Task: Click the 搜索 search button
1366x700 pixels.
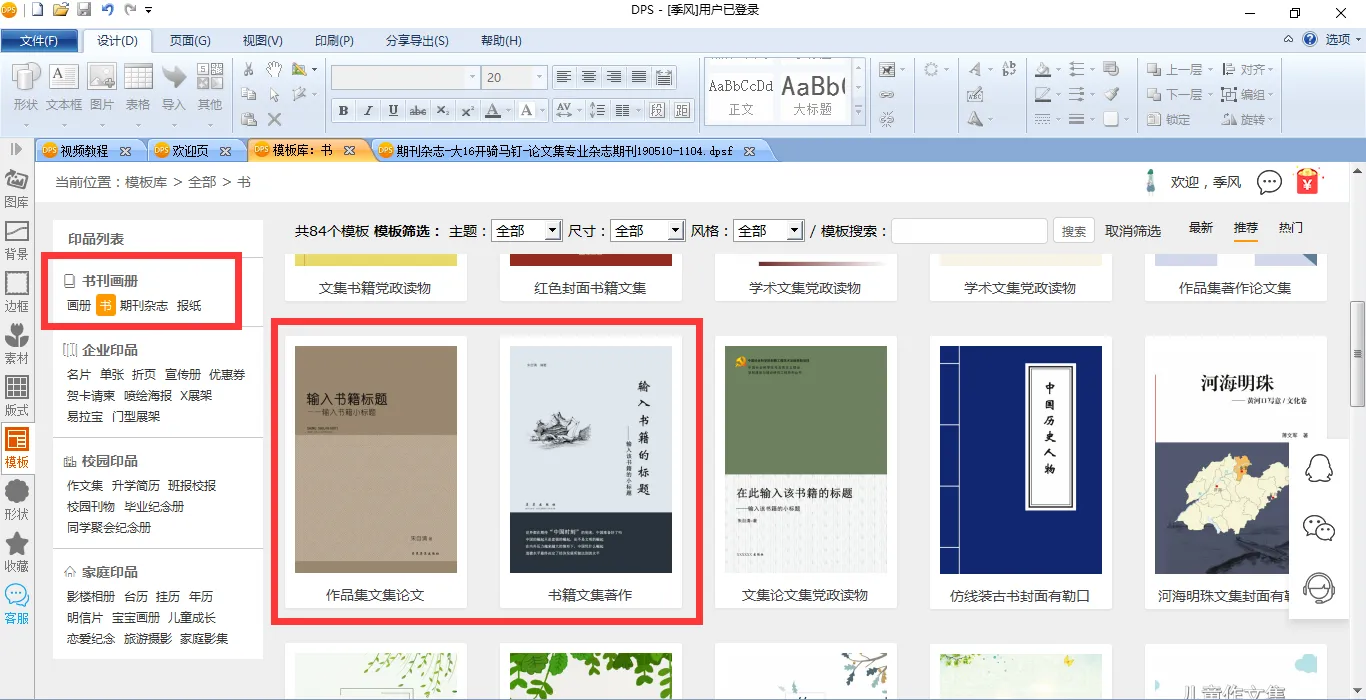Action: tap(1074, 231)
